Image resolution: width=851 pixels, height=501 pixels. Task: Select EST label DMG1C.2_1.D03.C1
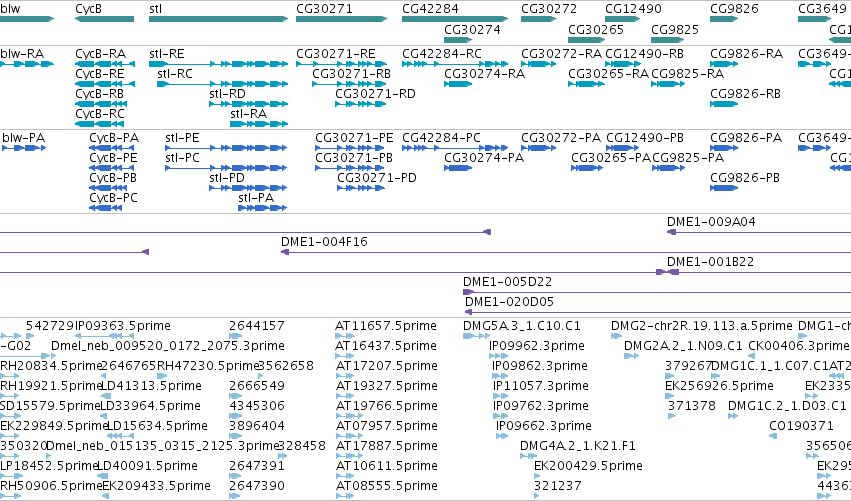(x=787, y=406)
